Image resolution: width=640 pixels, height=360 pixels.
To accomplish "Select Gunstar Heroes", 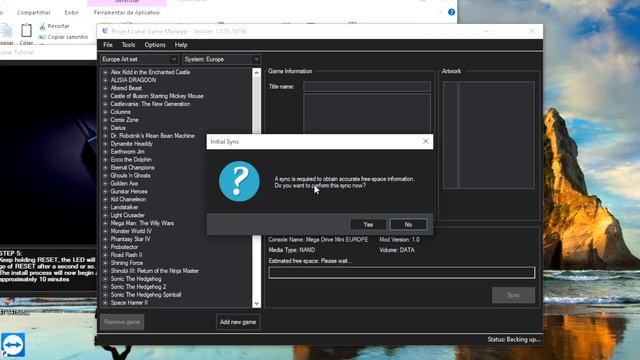I will [129, 191].
